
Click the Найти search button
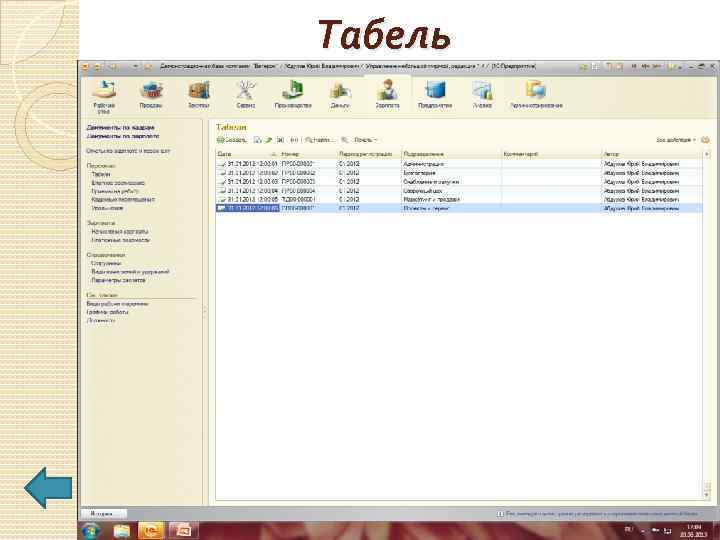320,140
